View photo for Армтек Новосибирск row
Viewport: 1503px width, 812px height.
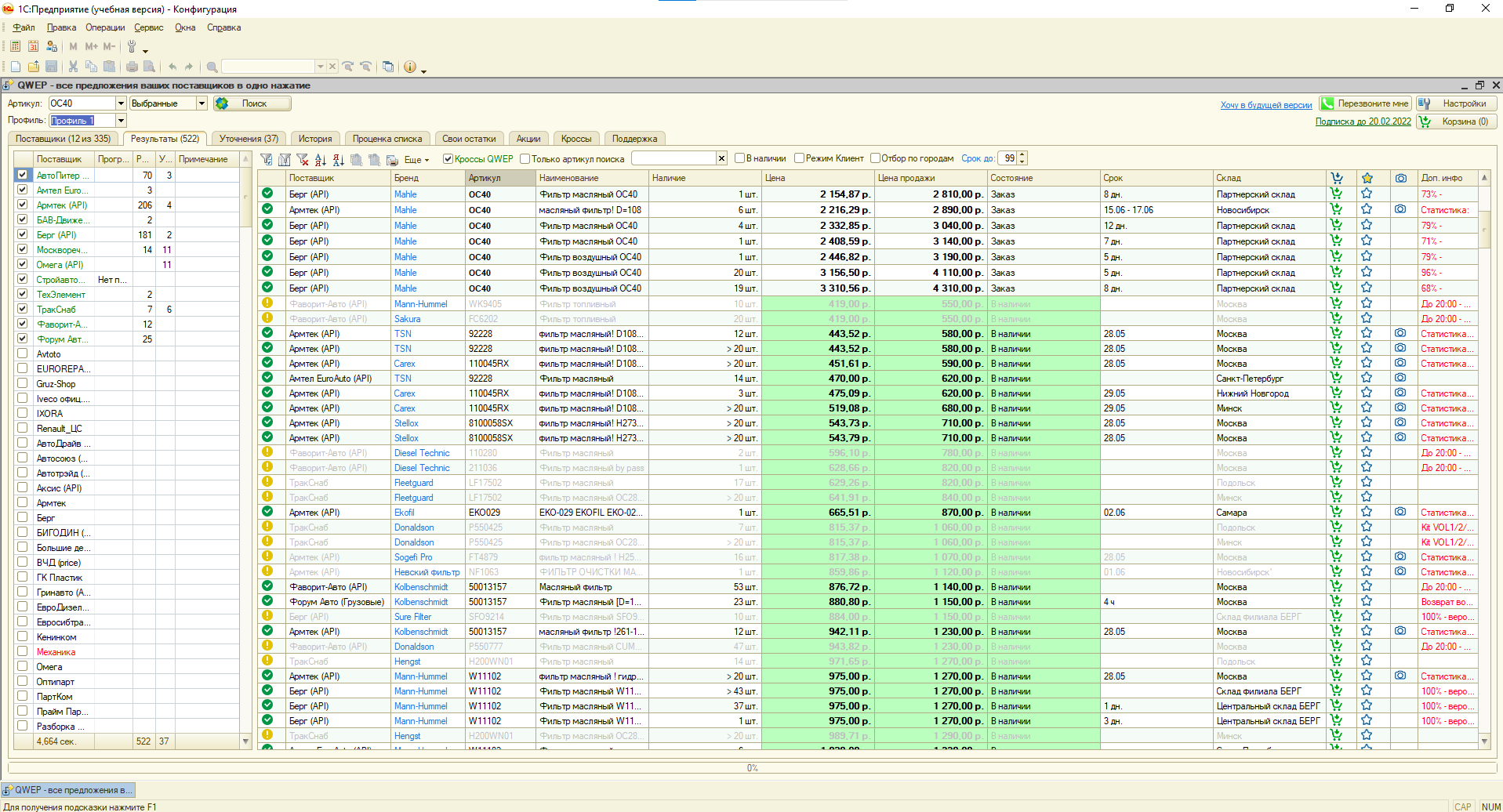(x=1400, y=209)
